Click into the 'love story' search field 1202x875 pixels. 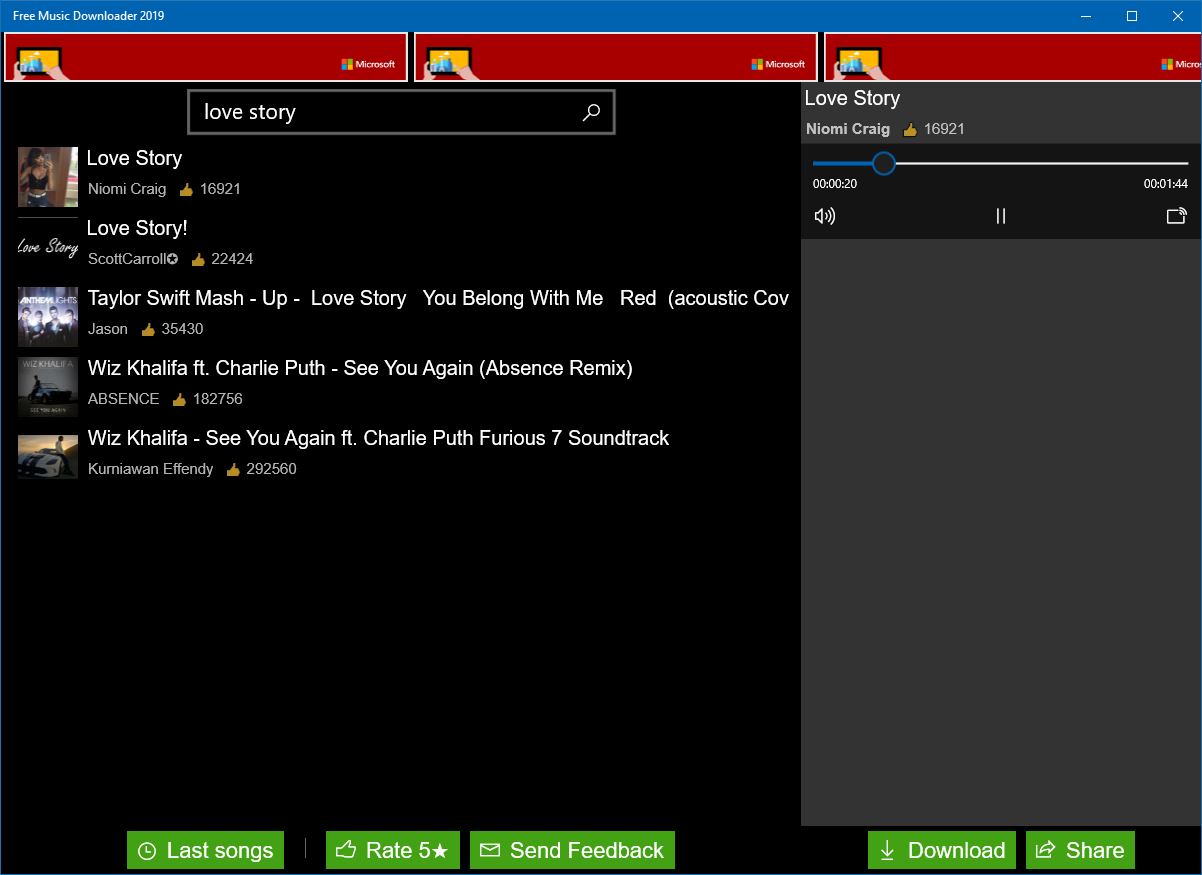(x=401, y=112)
